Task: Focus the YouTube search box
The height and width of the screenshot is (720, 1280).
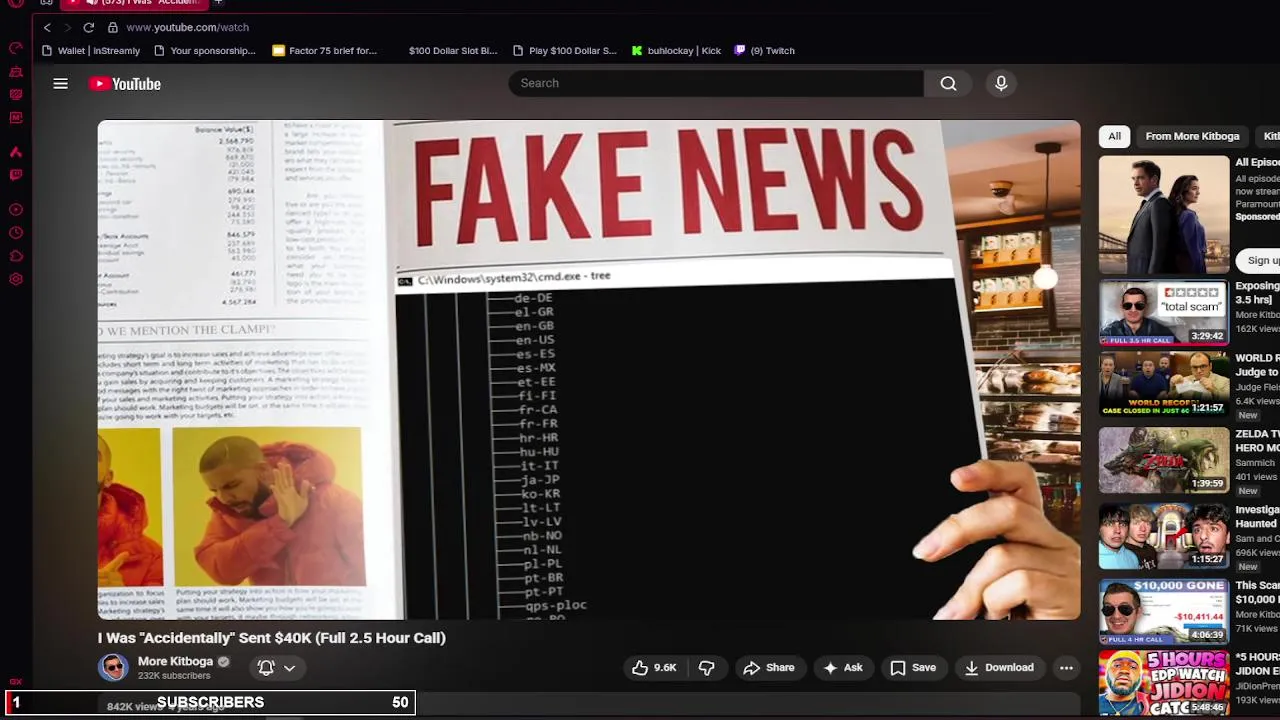Action: tap(716, 83)
